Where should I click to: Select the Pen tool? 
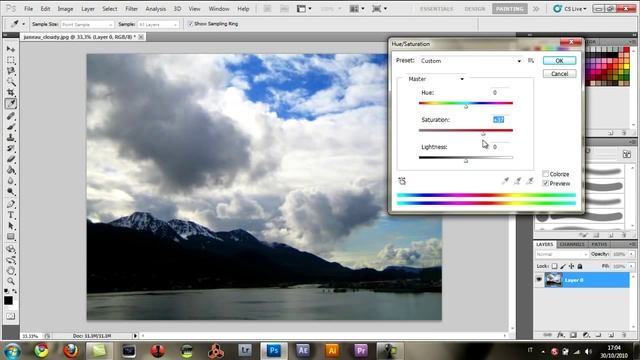pyautogui.click(x=11, y=204)
